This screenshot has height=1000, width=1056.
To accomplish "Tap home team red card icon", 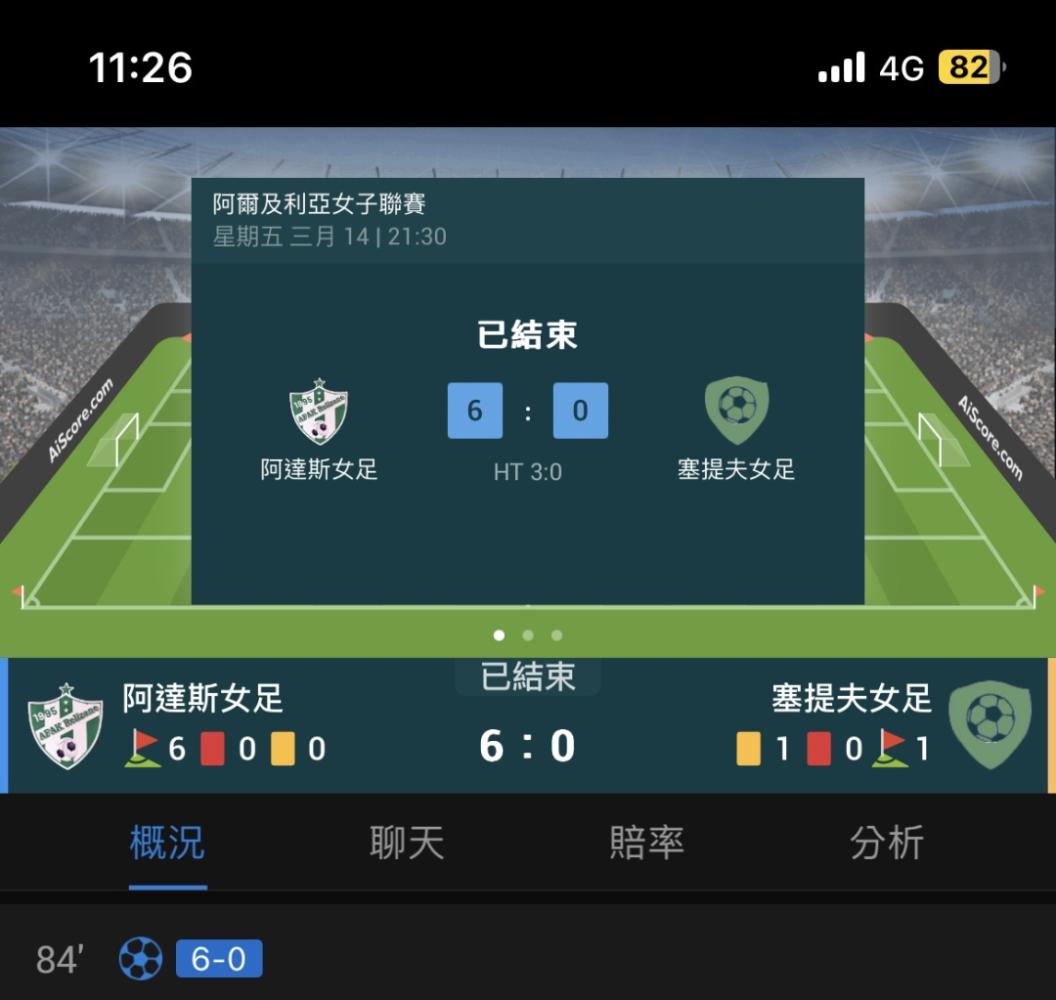I will (213, 749).
